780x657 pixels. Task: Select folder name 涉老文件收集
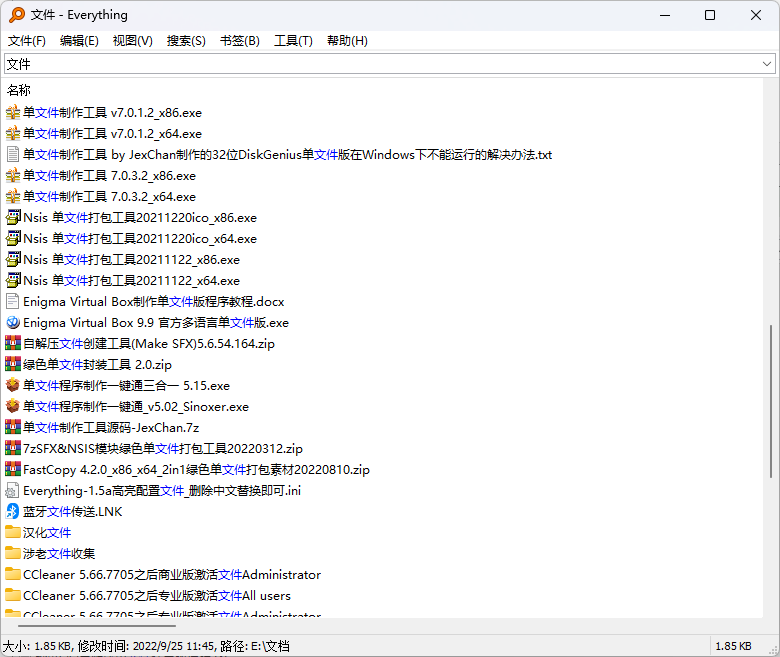coord(59,553)
